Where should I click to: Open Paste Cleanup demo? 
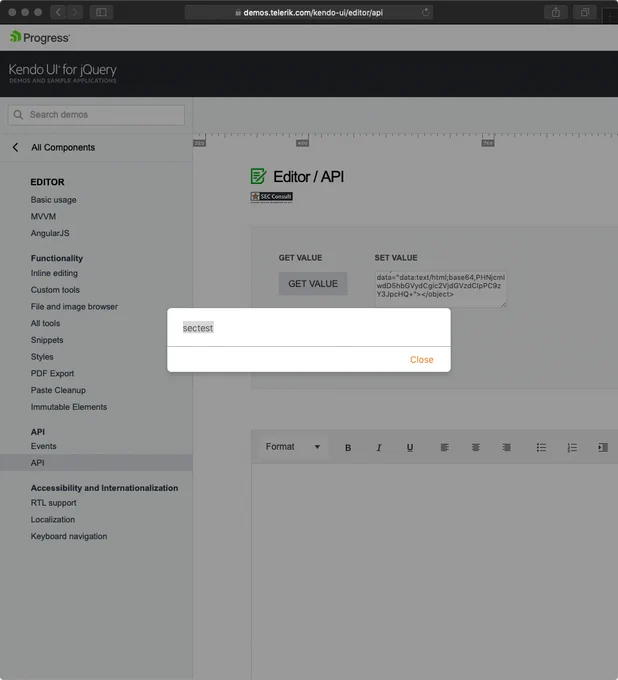[58, 390]
